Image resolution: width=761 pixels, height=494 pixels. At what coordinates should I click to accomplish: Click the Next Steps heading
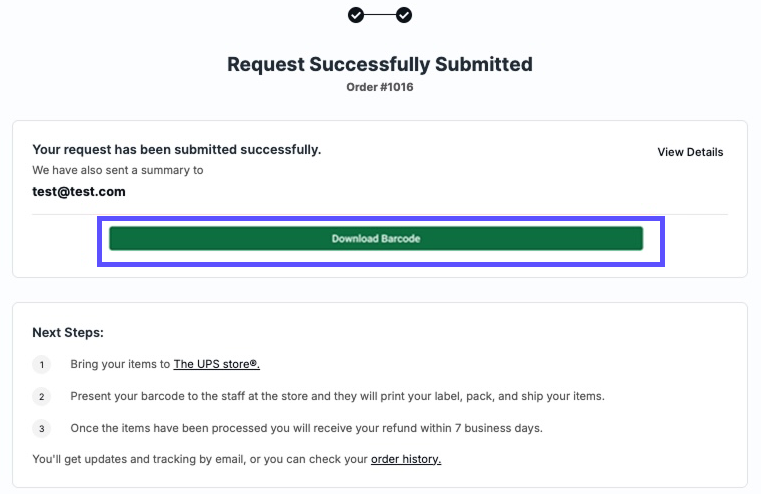click(68, 332)
